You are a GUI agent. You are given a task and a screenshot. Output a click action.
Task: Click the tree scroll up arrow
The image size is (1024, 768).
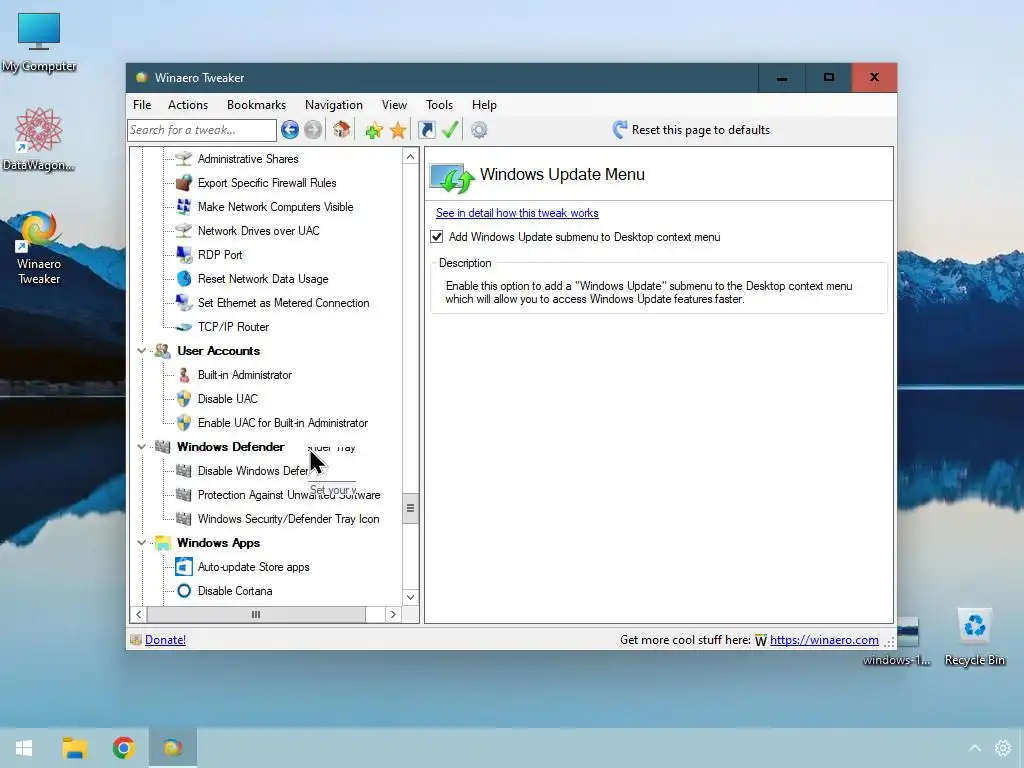click(410, 157)
